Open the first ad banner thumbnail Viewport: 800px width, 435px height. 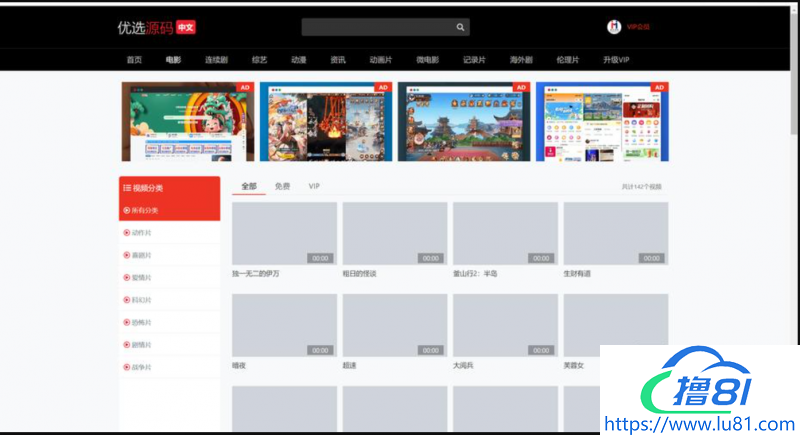pyautogui.click(x=188, y=121)
